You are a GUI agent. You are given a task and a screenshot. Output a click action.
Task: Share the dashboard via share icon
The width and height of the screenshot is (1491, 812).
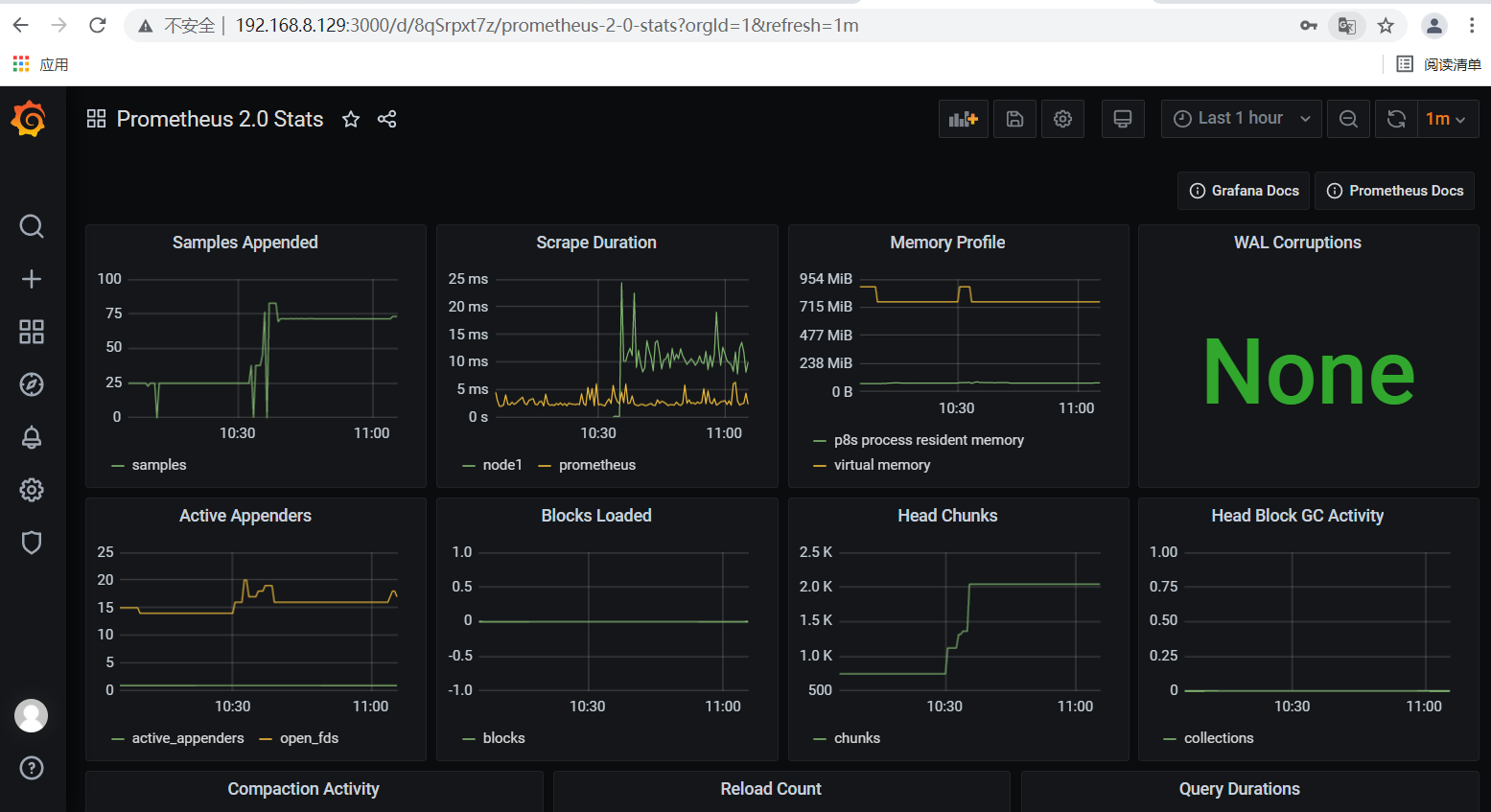[x=387, y=119]
